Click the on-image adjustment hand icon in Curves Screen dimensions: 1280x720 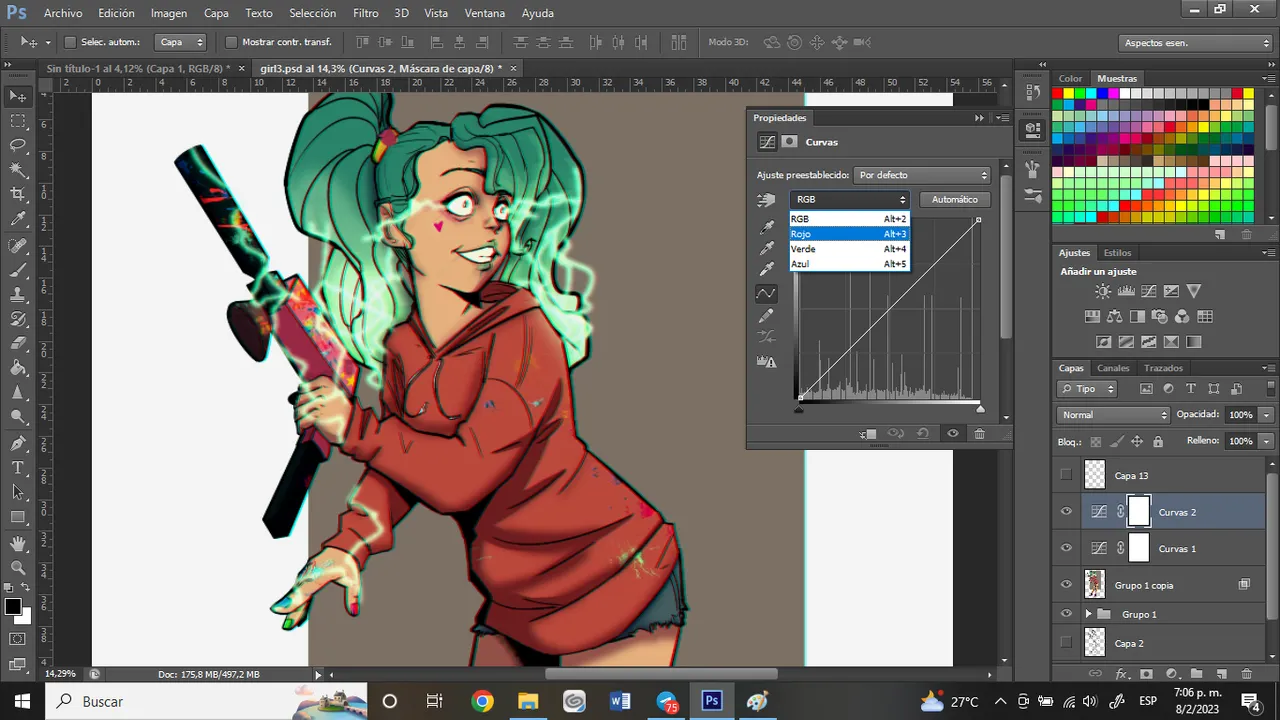coord(767,200)
